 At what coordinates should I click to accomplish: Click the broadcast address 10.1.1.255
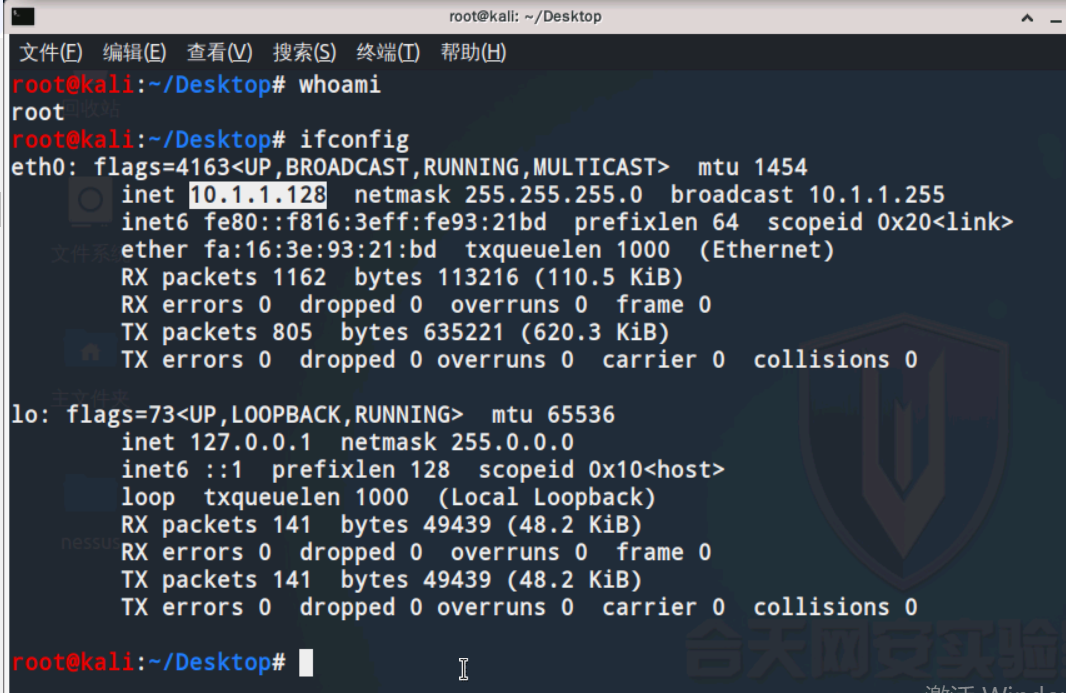pos(876,195)
